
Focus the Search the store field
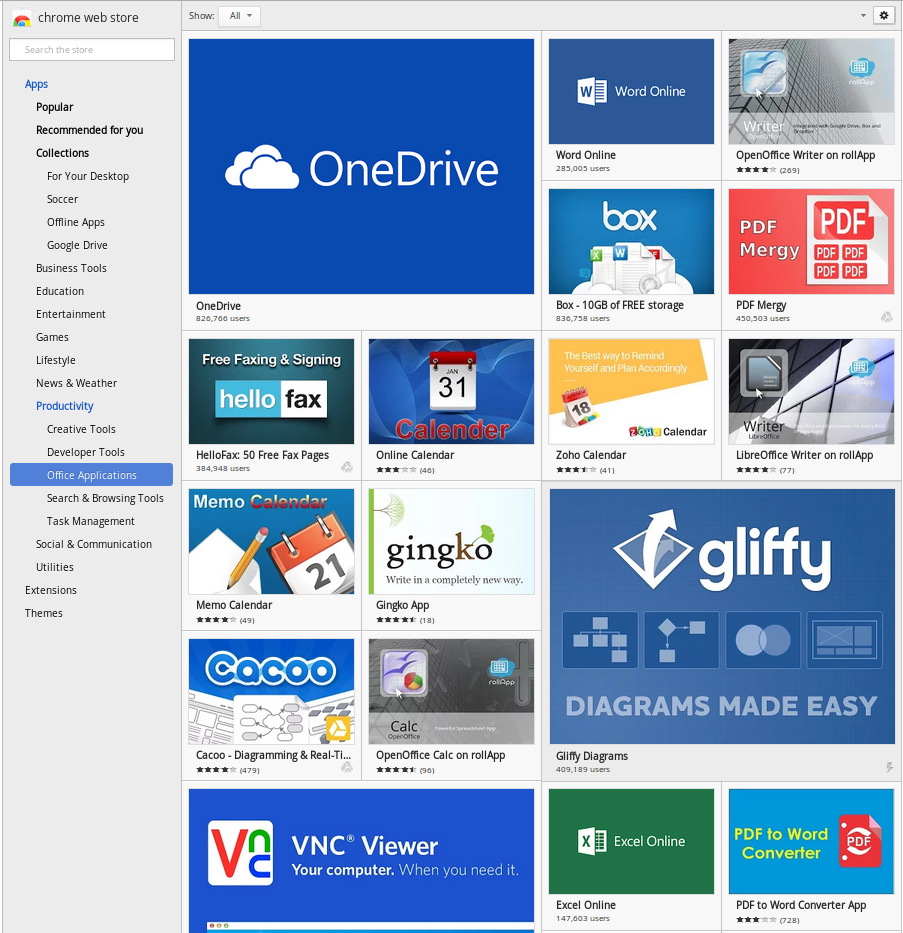pos(92,49)
